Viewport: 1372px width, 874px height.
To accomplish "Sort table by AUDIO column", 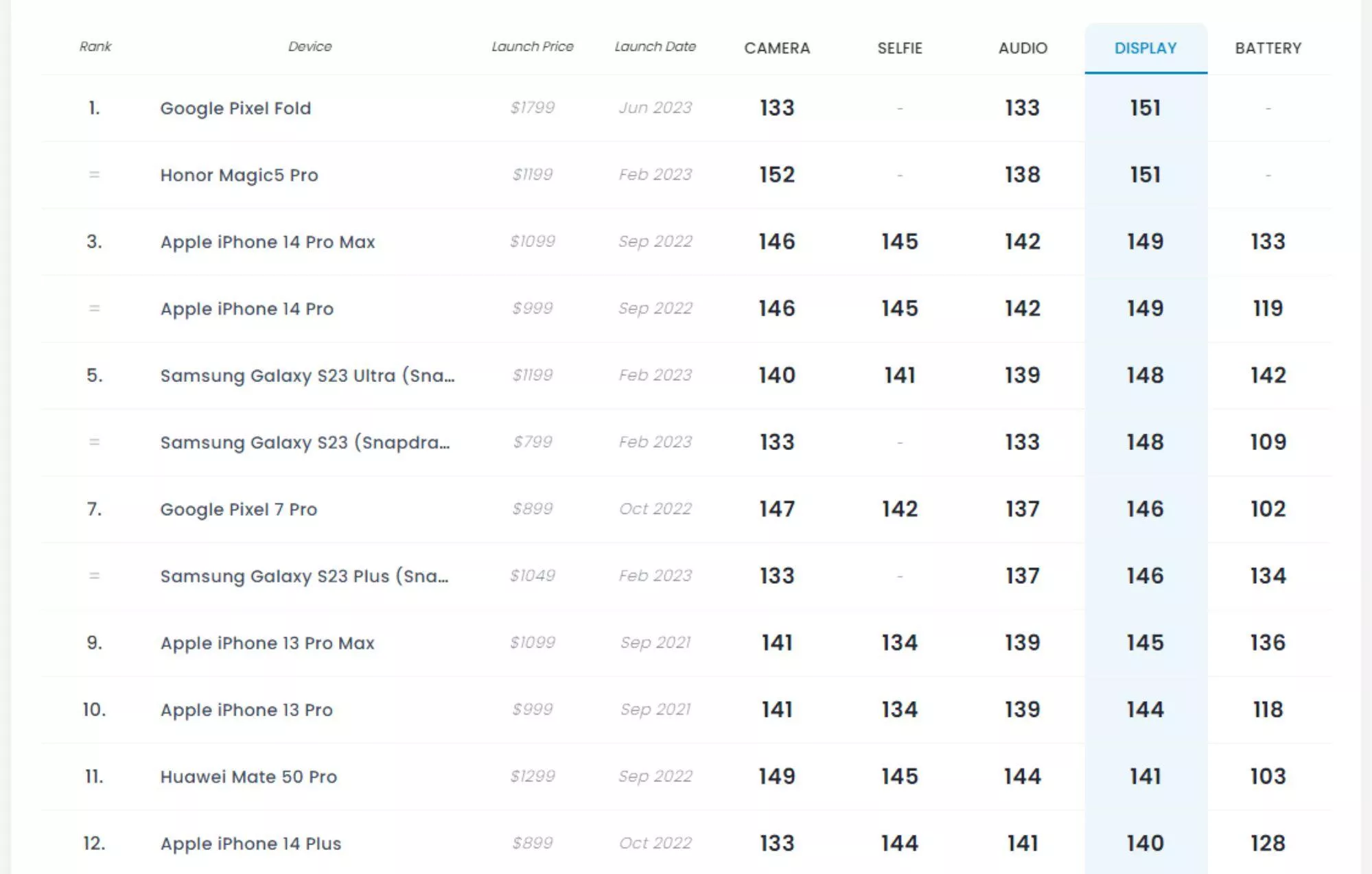I will pyautogui.click(x=1023, y=48).
